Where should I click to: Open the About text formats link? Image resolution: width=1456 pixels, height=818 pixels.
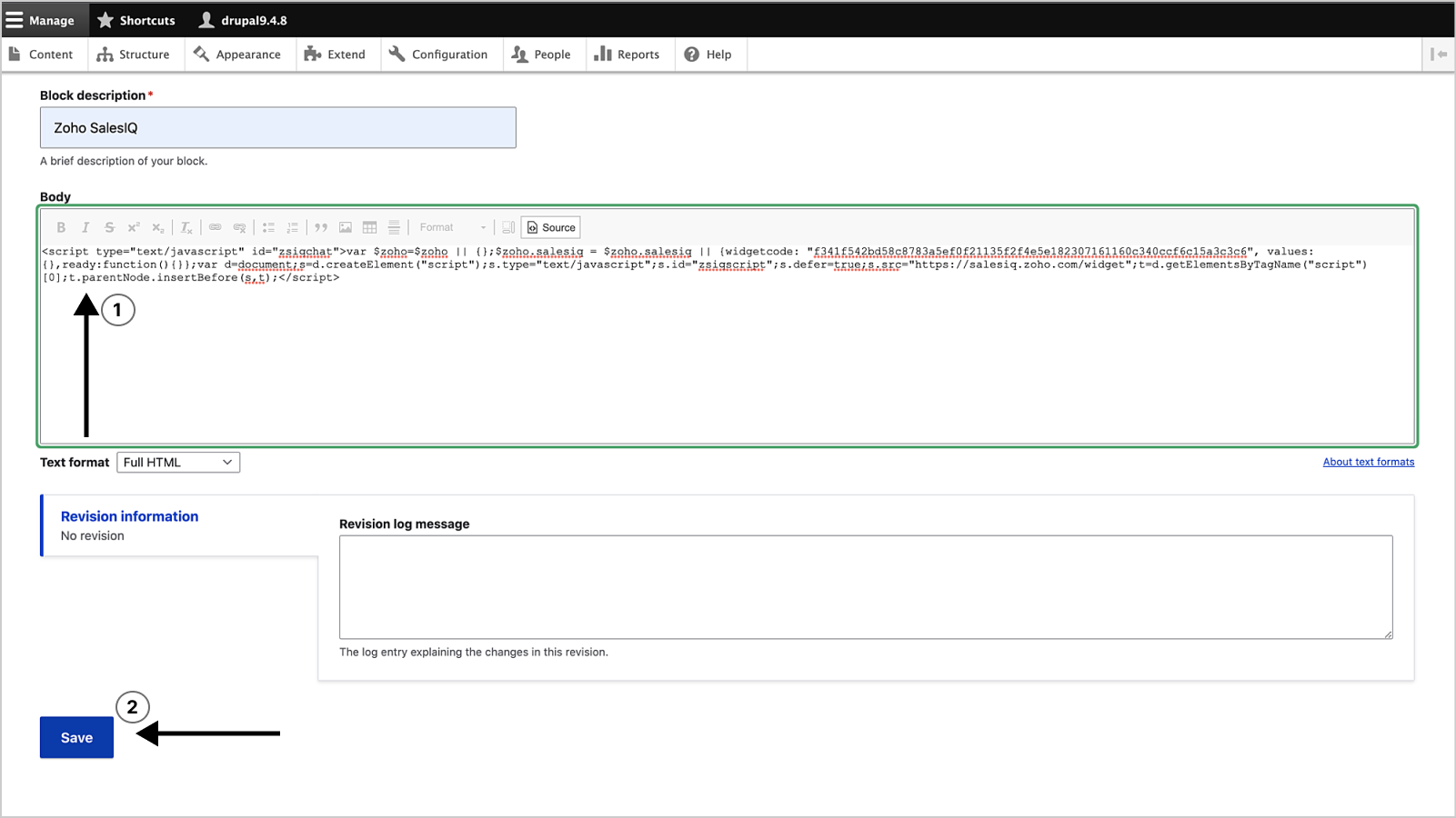[x=1369, y=462]
